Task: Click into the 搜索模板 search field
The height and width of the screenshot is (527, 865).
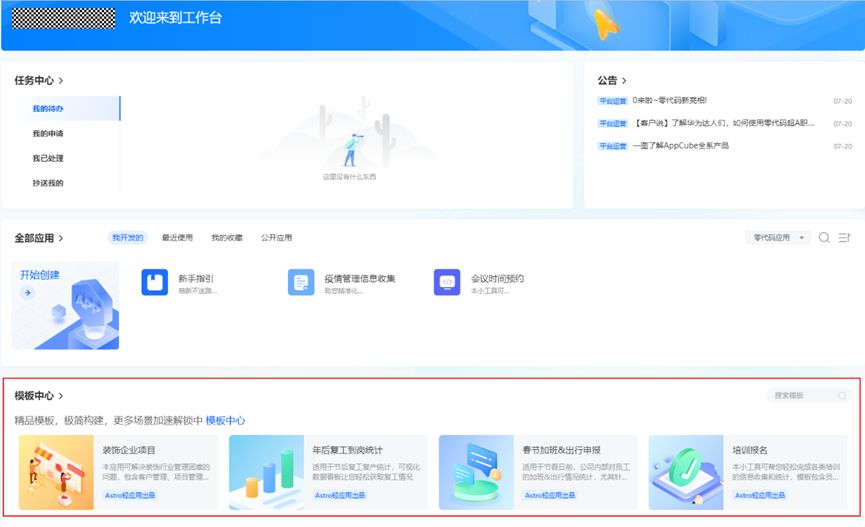Action: [x=809, y=396]
